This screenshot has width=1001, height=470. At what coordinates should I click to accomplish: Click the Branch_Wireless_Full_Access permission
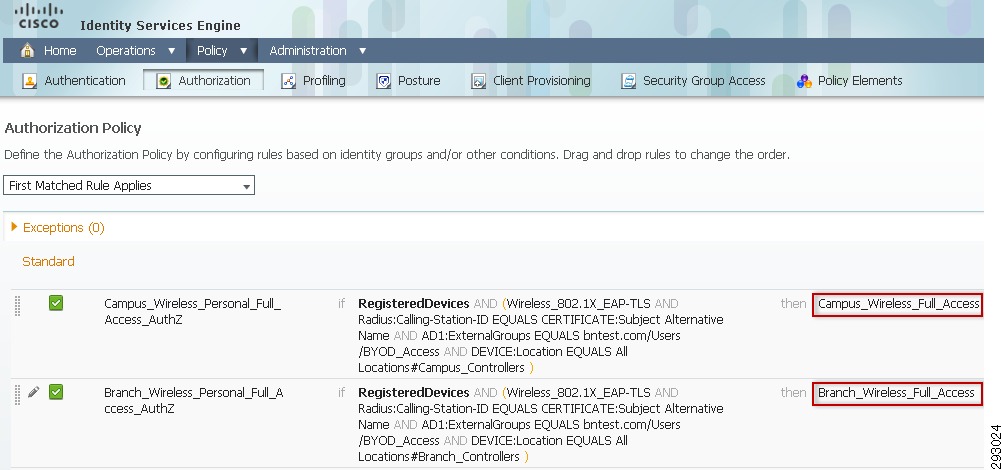tap(897, 393)
